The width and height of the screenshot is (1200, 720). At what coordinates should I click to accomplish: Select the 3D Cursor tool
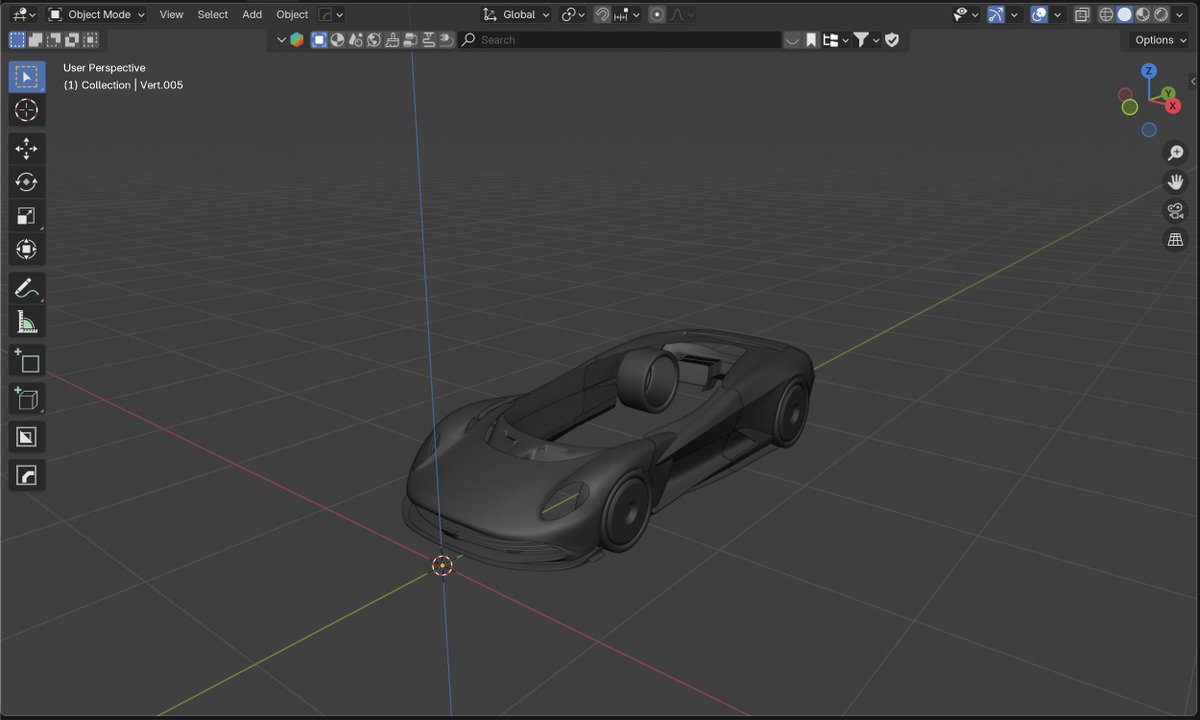pyautogui.click(x=27, y=110)
